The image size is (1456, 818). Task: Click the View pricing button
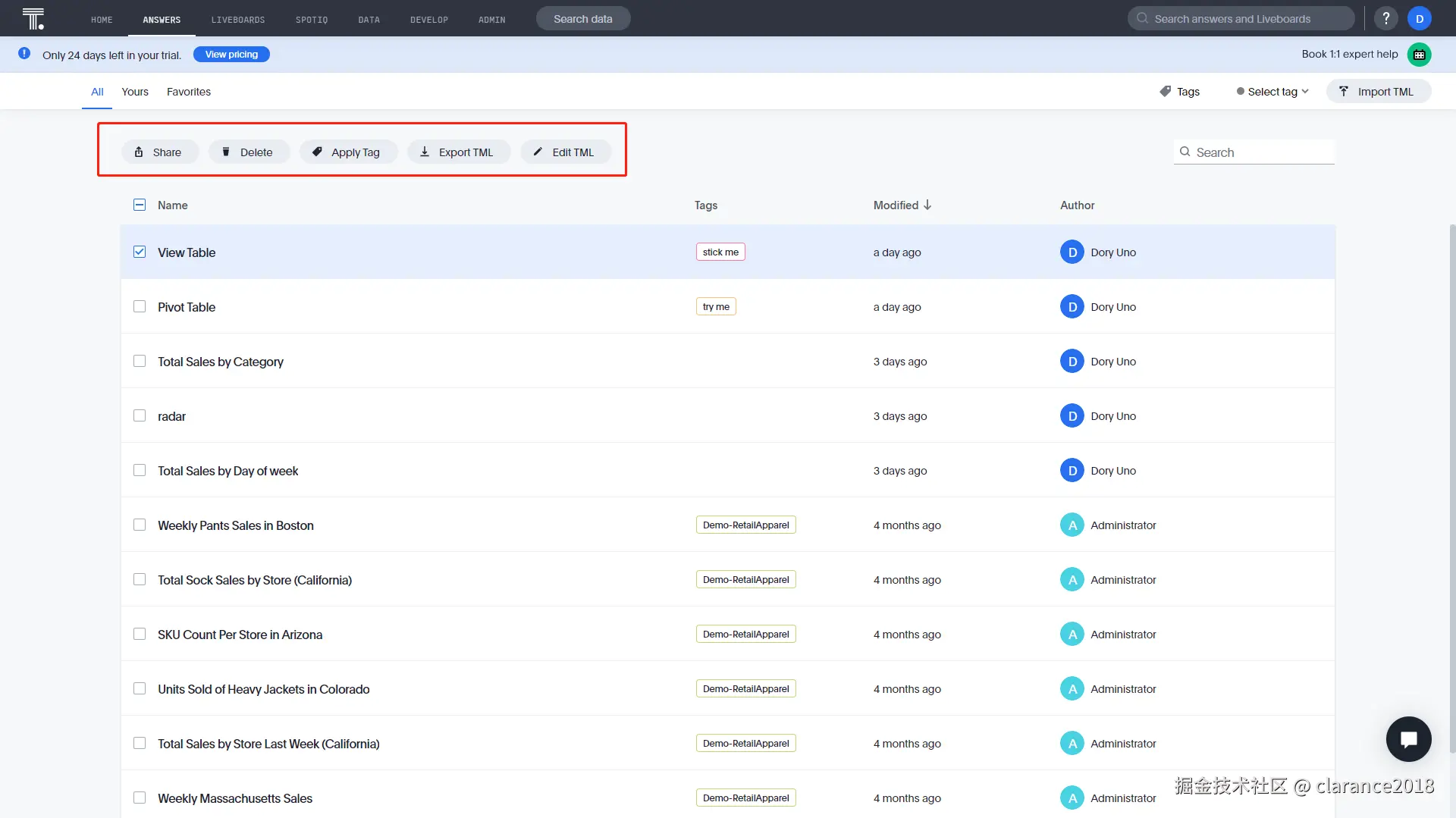[x=231, y=55]
